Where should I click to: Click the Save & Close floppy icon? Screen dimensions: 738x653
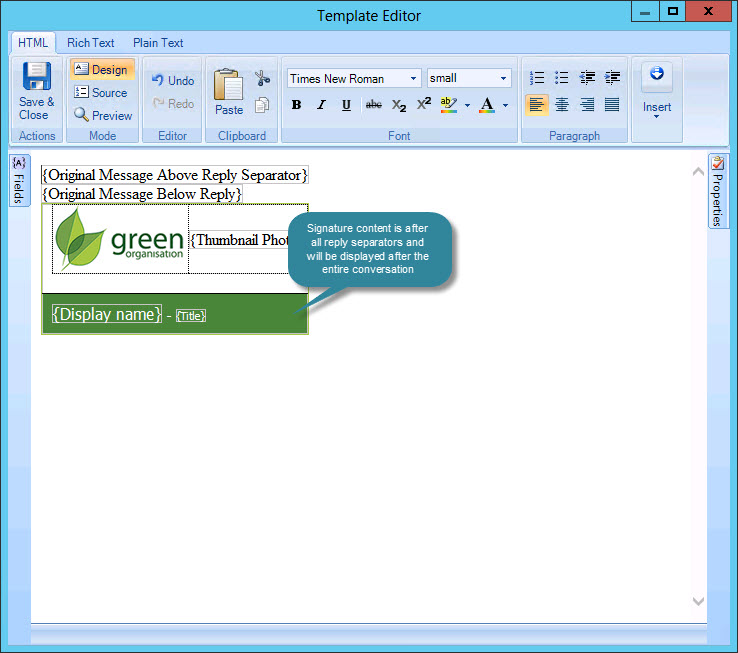coord(37,76)
